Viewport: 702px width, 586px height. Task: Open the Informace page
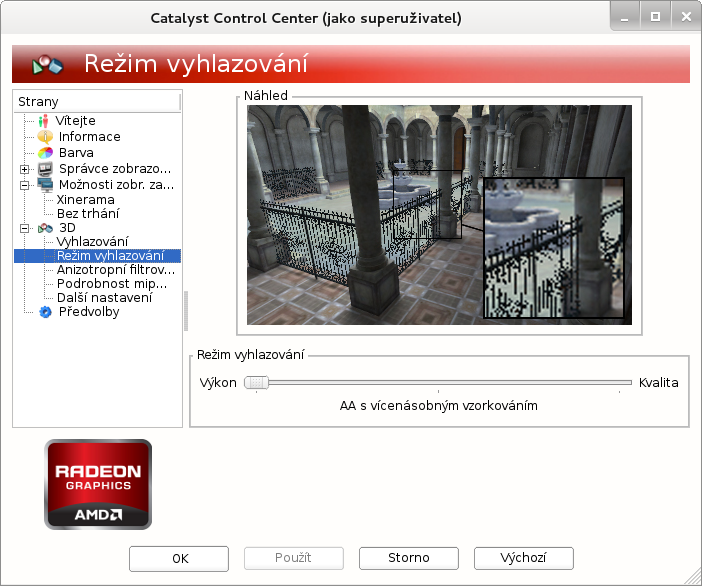[90, 137]
